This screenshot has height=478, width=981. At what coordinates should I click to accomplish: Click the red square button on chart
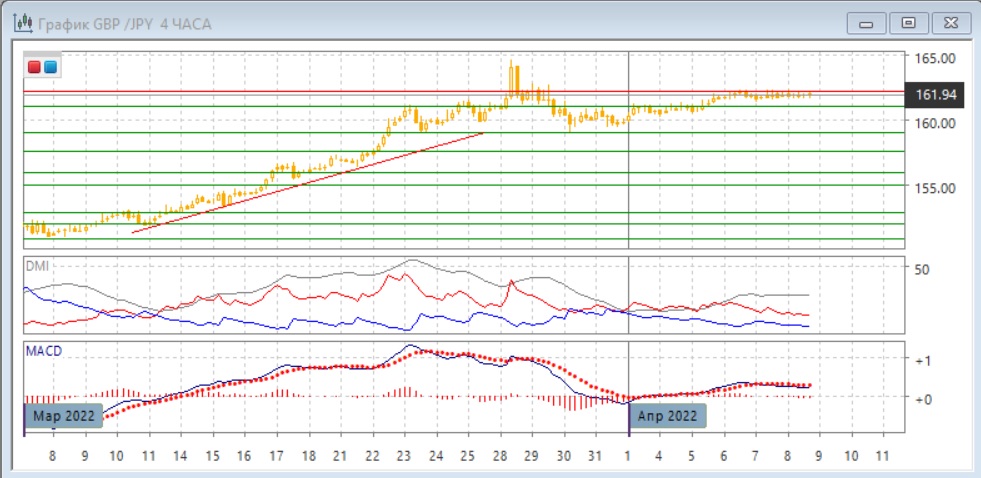(34, 67)
